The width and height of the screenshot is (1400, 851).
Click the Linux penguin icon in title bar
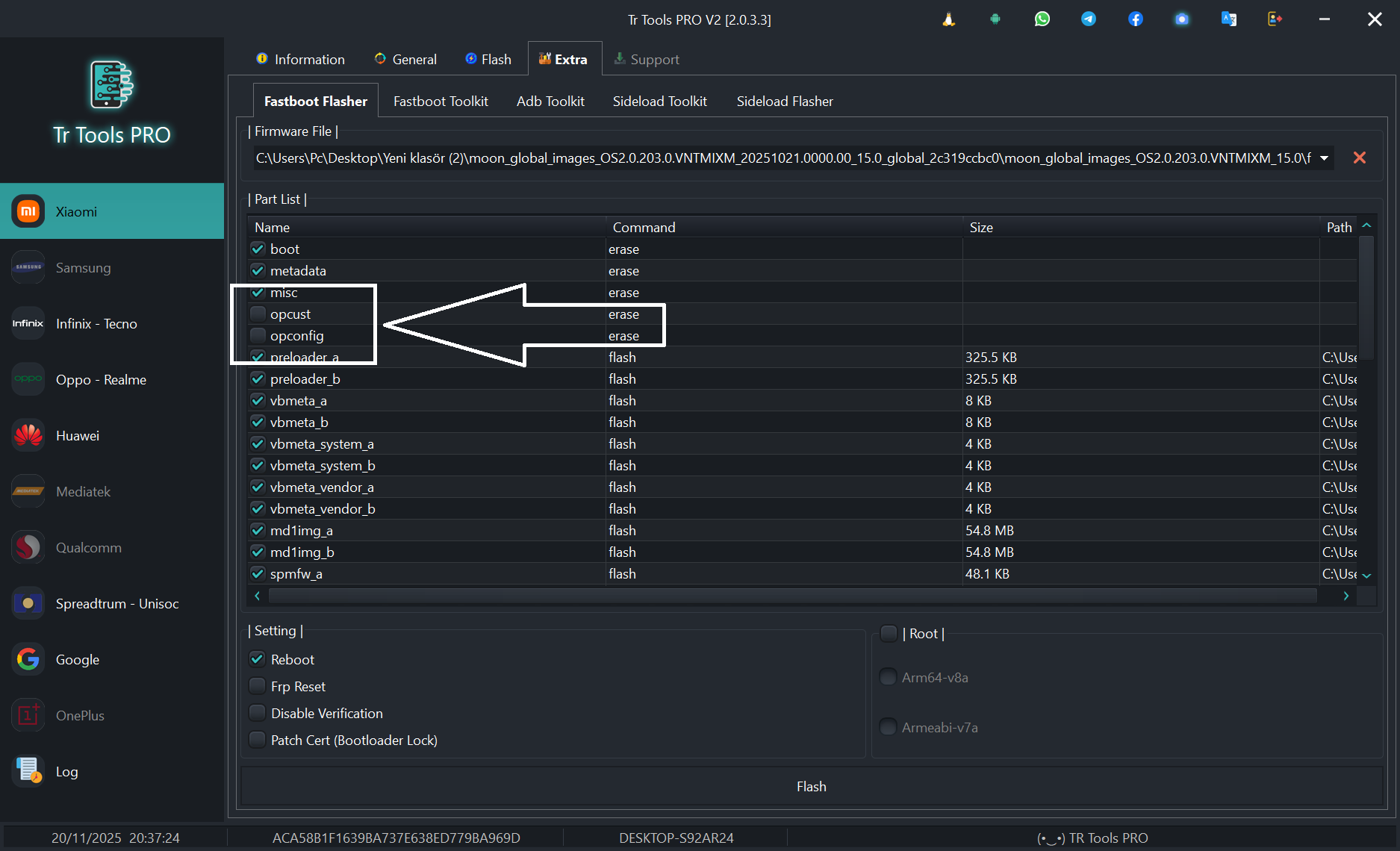(x=948, y=19)
